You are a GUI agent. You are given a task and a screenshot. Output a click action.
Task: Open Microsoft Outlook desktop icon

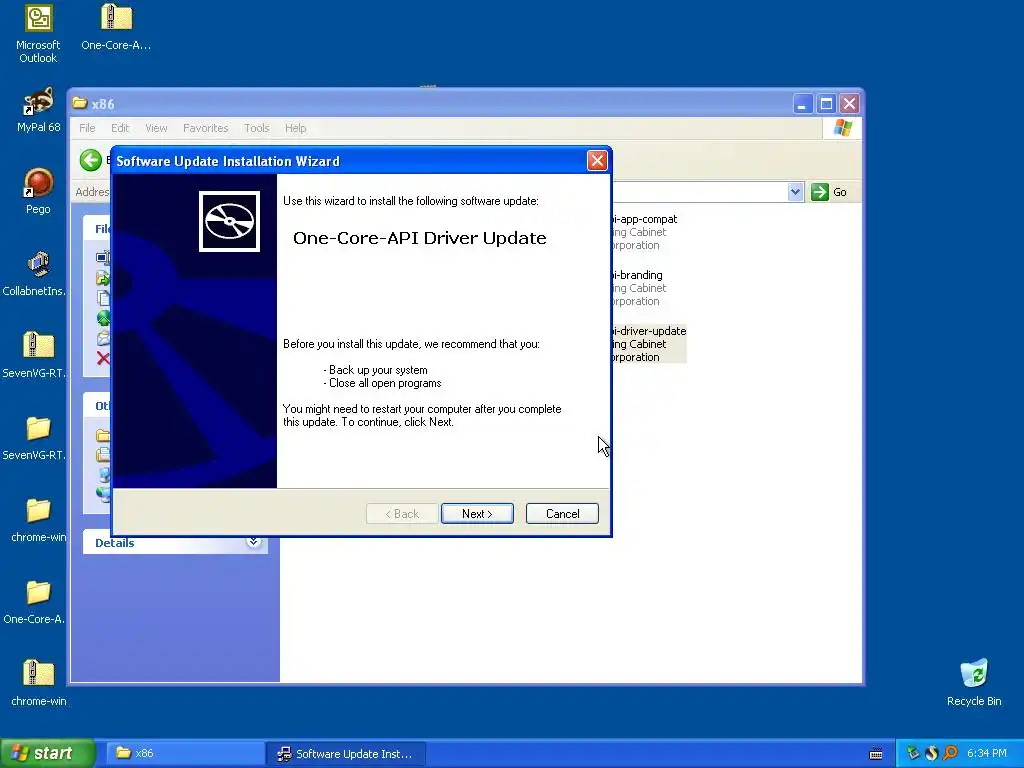38,33
